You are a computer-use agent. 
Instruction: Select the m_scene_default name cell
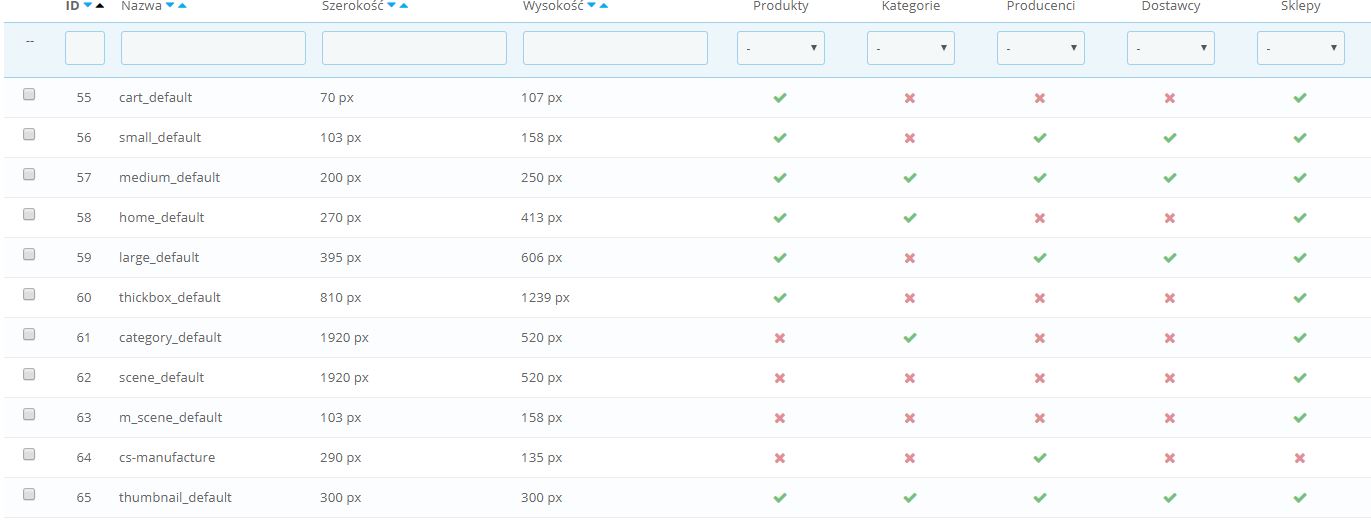171,418
